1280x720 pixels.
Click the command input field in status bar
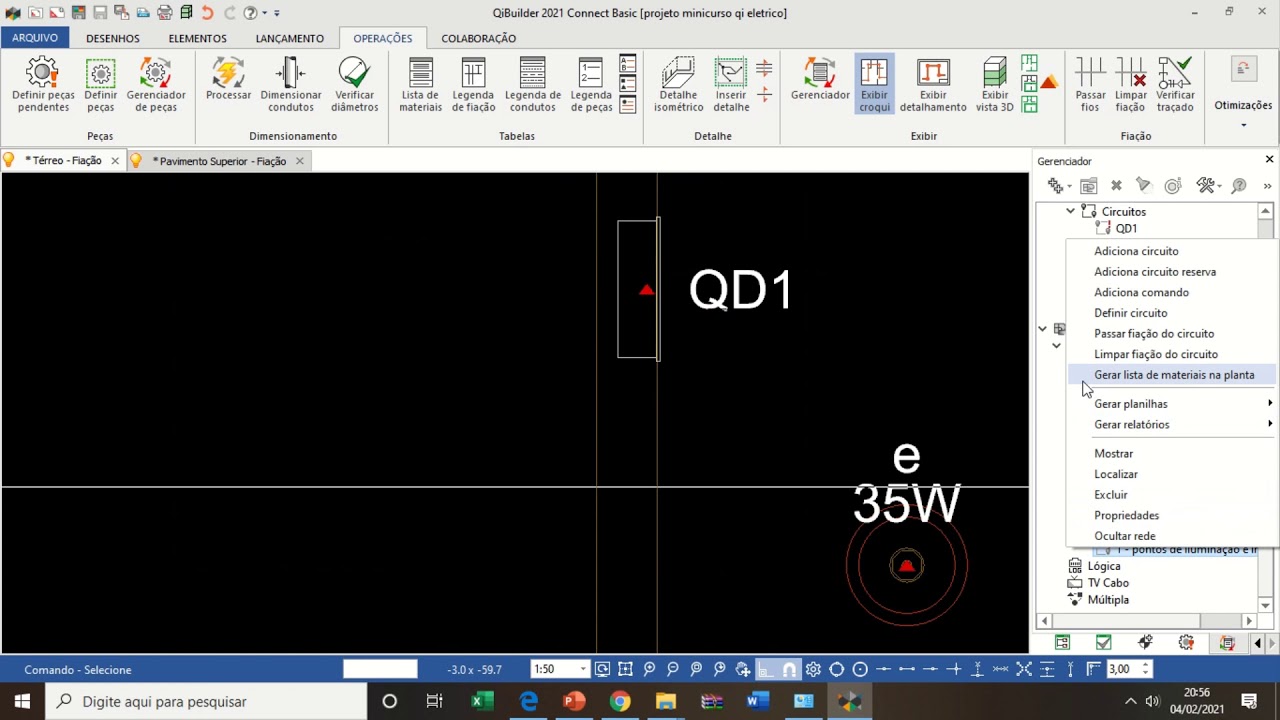tap(380, 670)
